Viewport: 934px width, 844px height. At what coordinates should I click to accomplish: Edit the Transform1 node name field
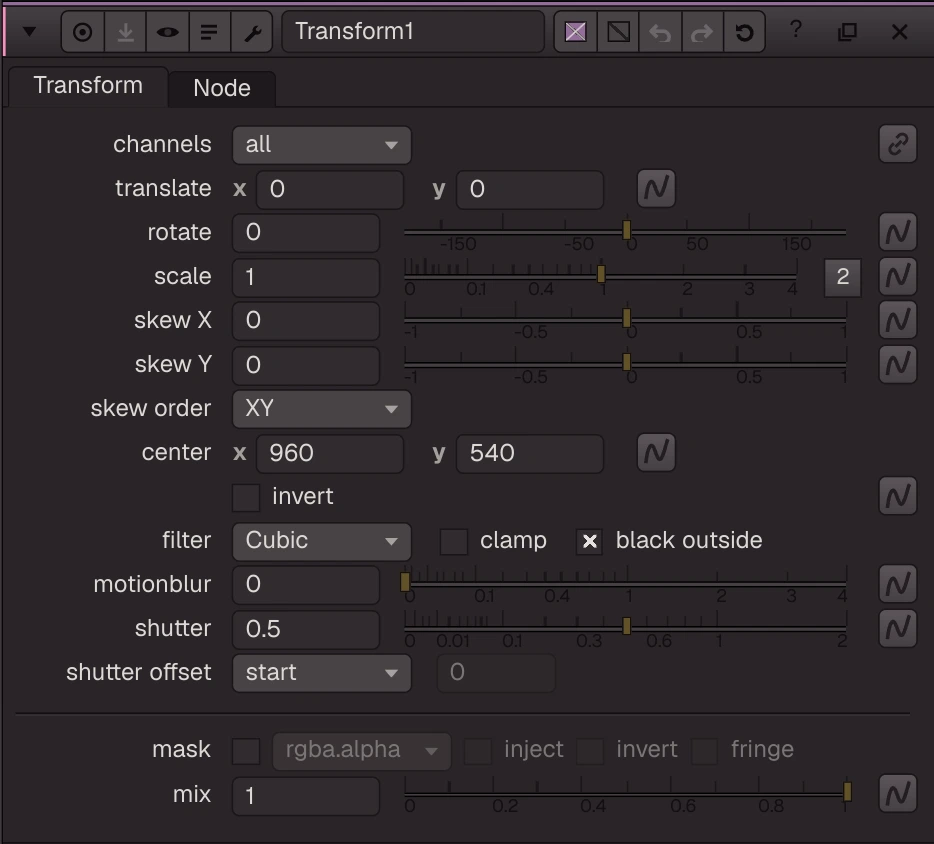coord(413,32)
